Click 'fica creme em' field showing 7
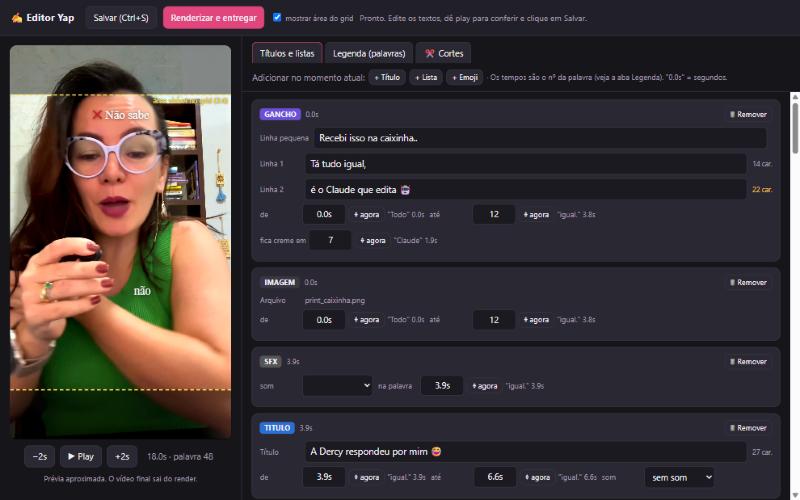The image size is (800, 500). [x=330, y=240]
